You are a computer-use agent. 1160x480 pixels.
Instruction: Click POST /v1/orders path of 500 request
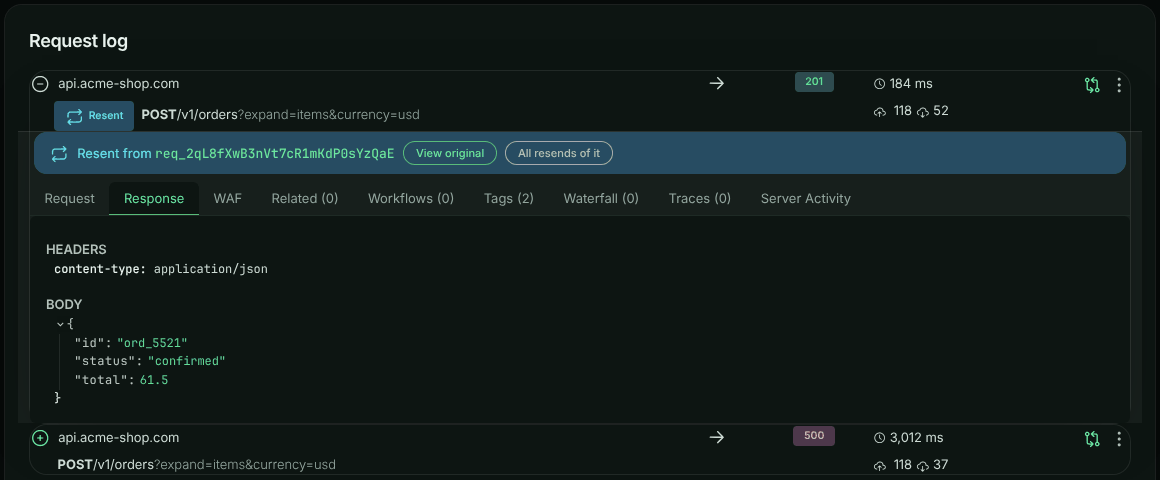tap(196, 465)
